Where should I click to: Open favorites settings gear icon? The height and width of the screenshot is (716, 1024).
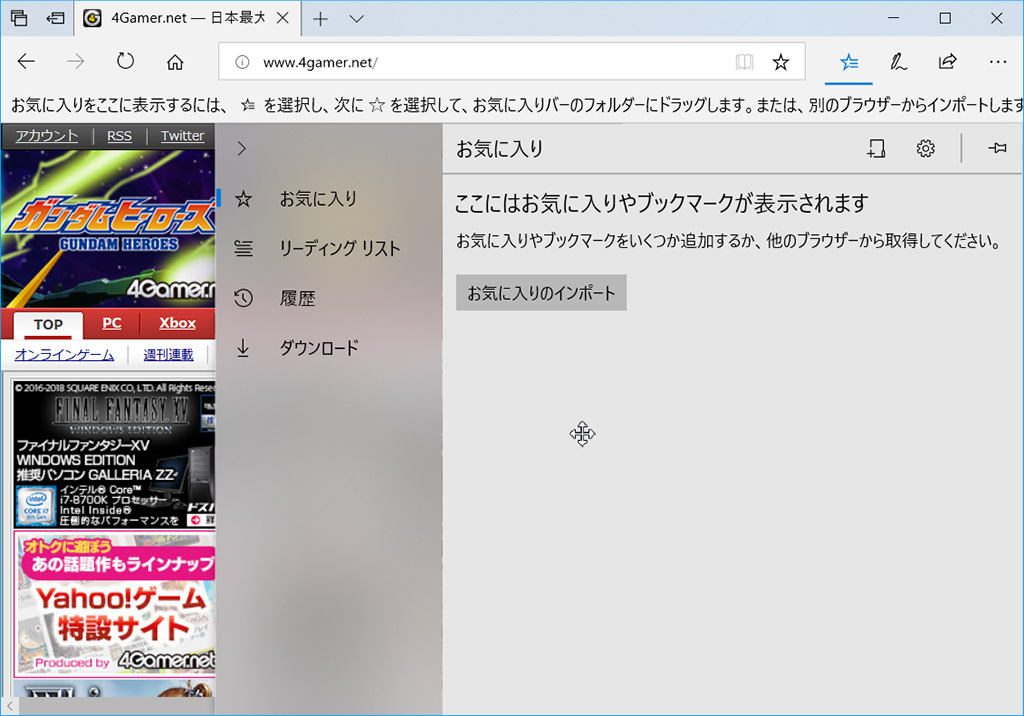click(x=926, y=149)
